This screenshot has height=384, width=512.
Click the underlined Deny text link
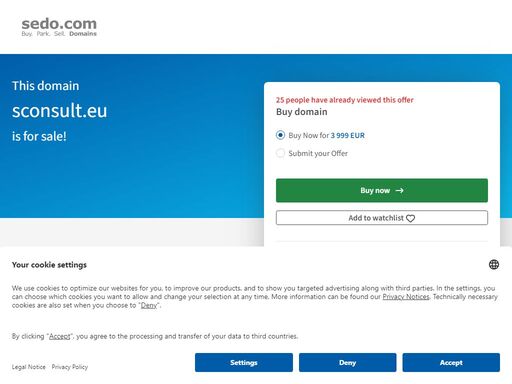149,305
